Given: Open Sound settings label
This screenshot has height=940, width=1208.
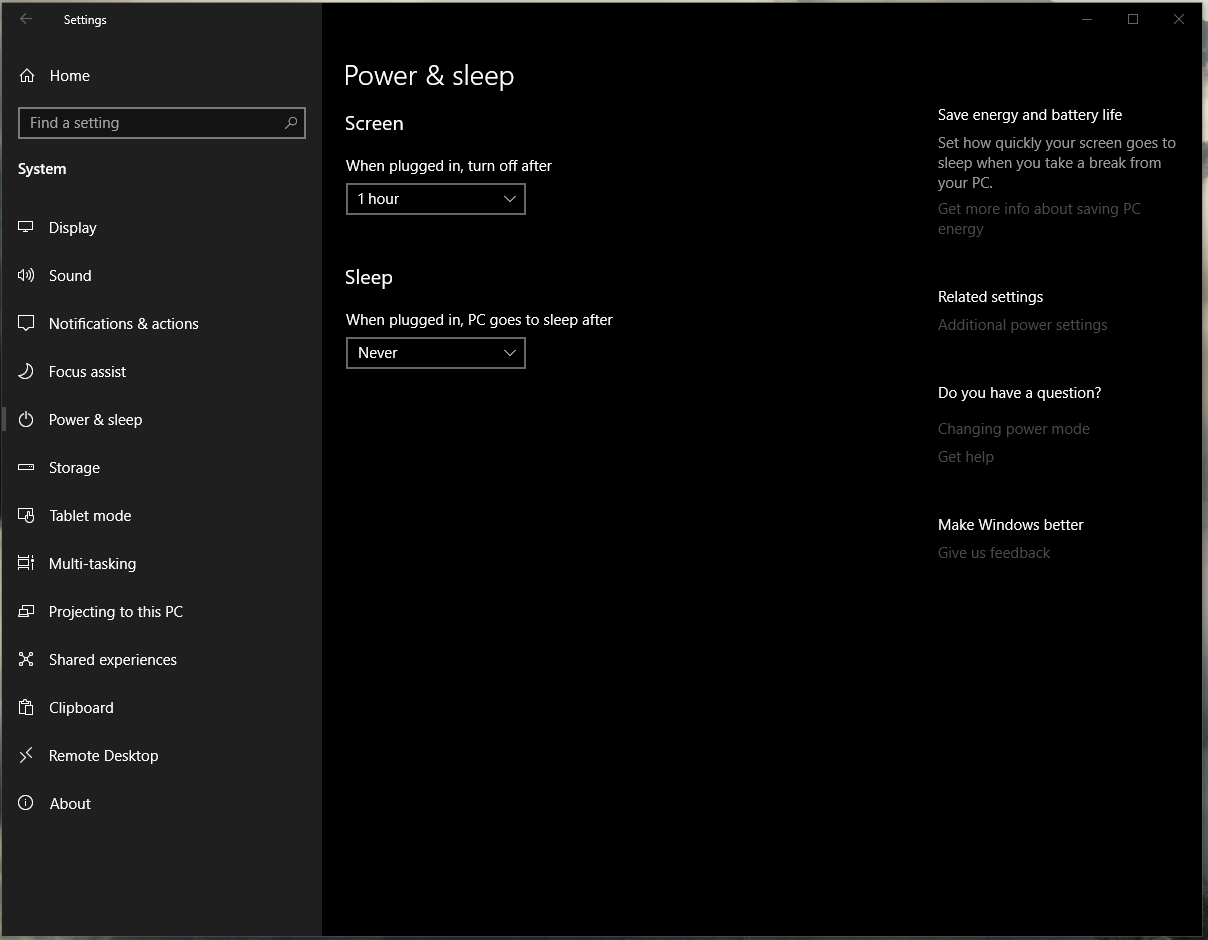Looking at the screenshot, I should point(70,276).
